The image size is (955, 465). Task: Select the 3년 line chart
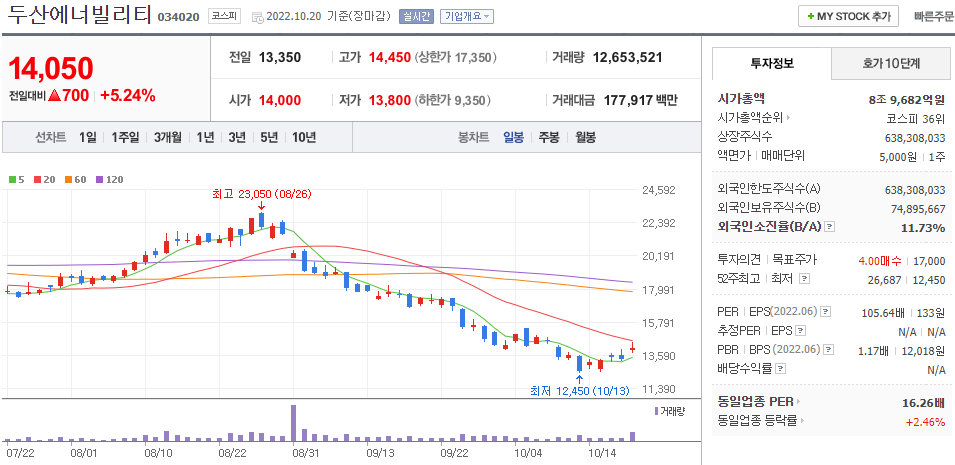point(237,137)
